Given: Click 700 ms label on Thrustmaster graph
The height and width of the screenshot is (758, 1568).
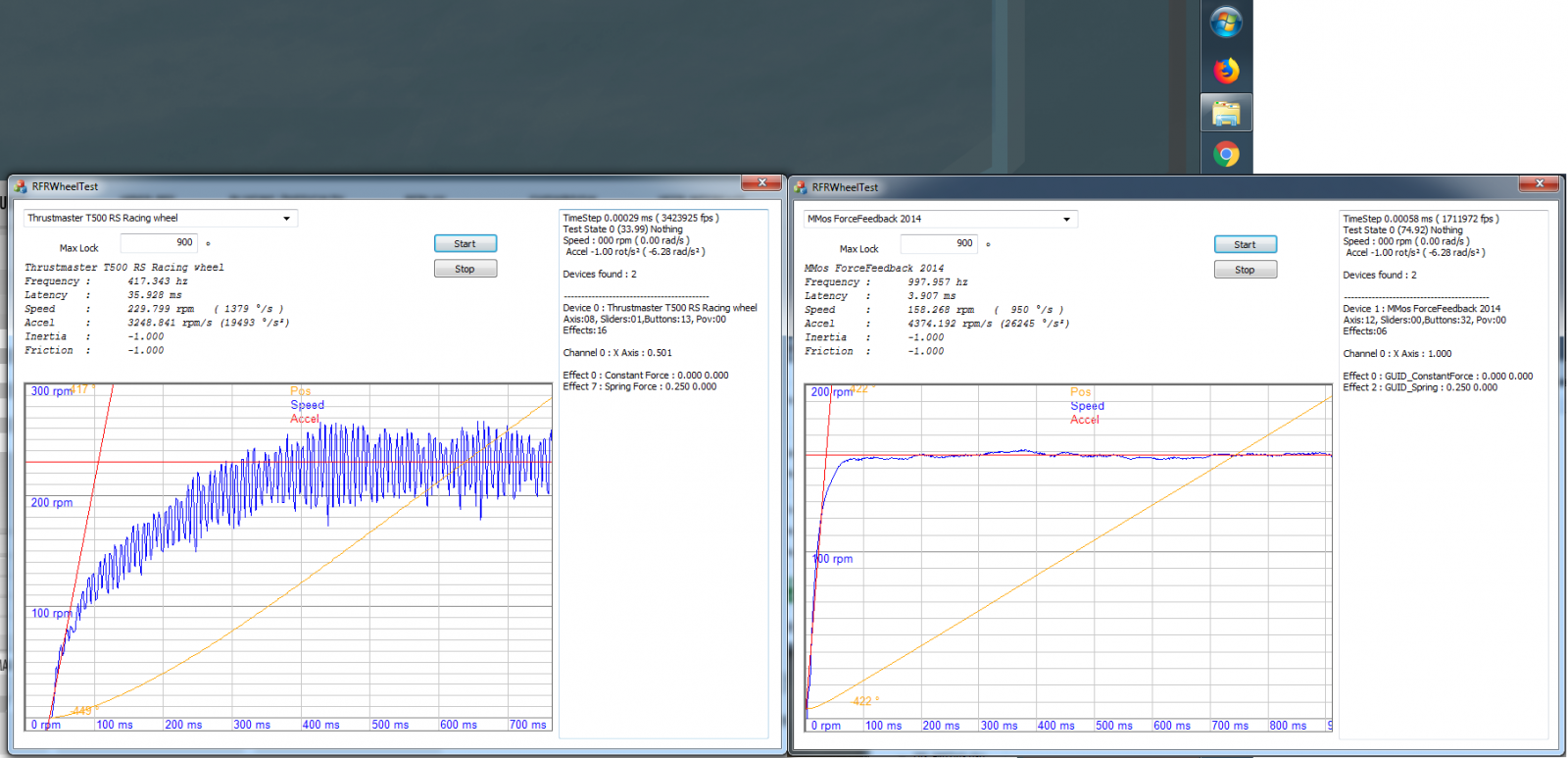Looking at the screenshot, I should (x=528, y=725).
